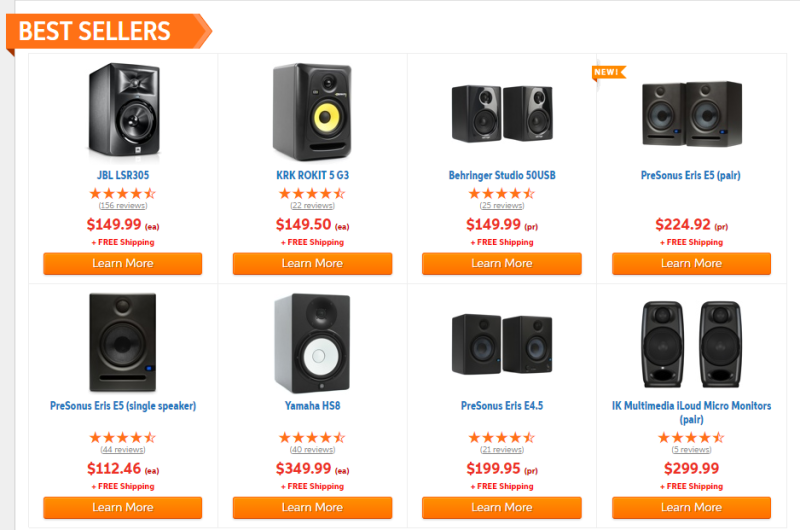
Task: Click Learn More for PreSonus Eris E4.5
Action: [x=502, y=508]
